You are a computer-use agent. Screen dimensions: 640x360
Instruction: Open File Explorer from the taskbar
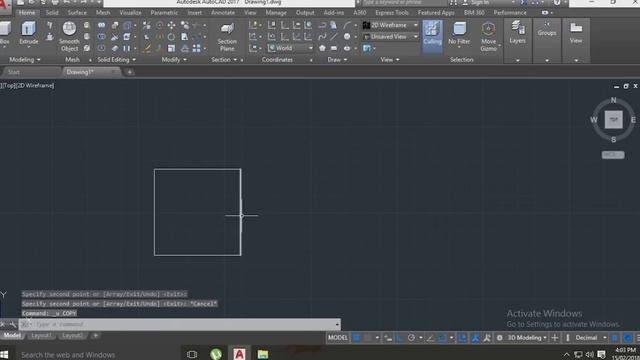point(263,354)
